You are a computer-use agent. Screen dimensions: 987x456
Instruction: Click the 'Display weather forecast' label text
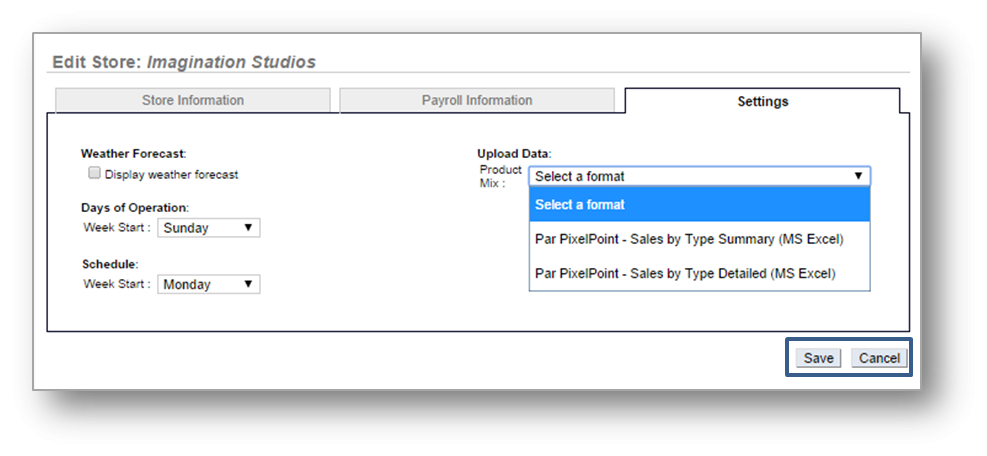coord(171,174)
